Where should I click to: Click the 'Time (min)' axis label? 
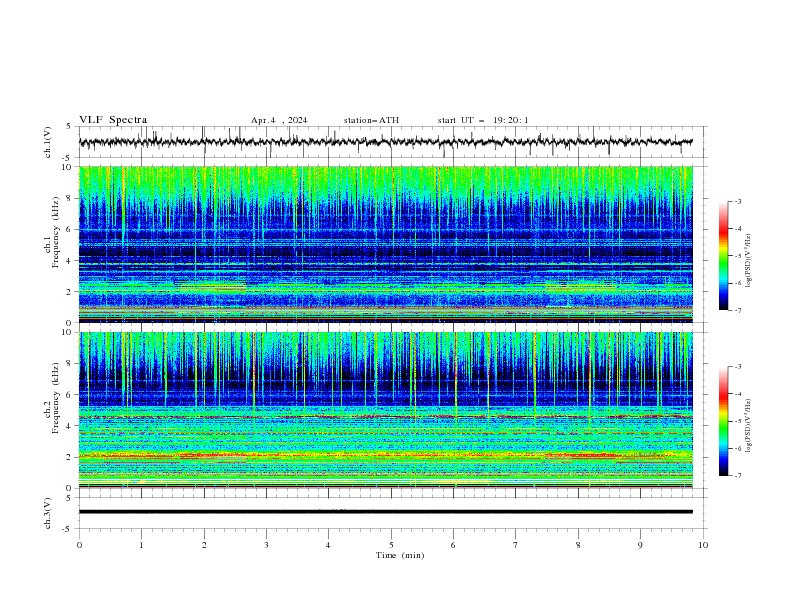tap(400, 555)
